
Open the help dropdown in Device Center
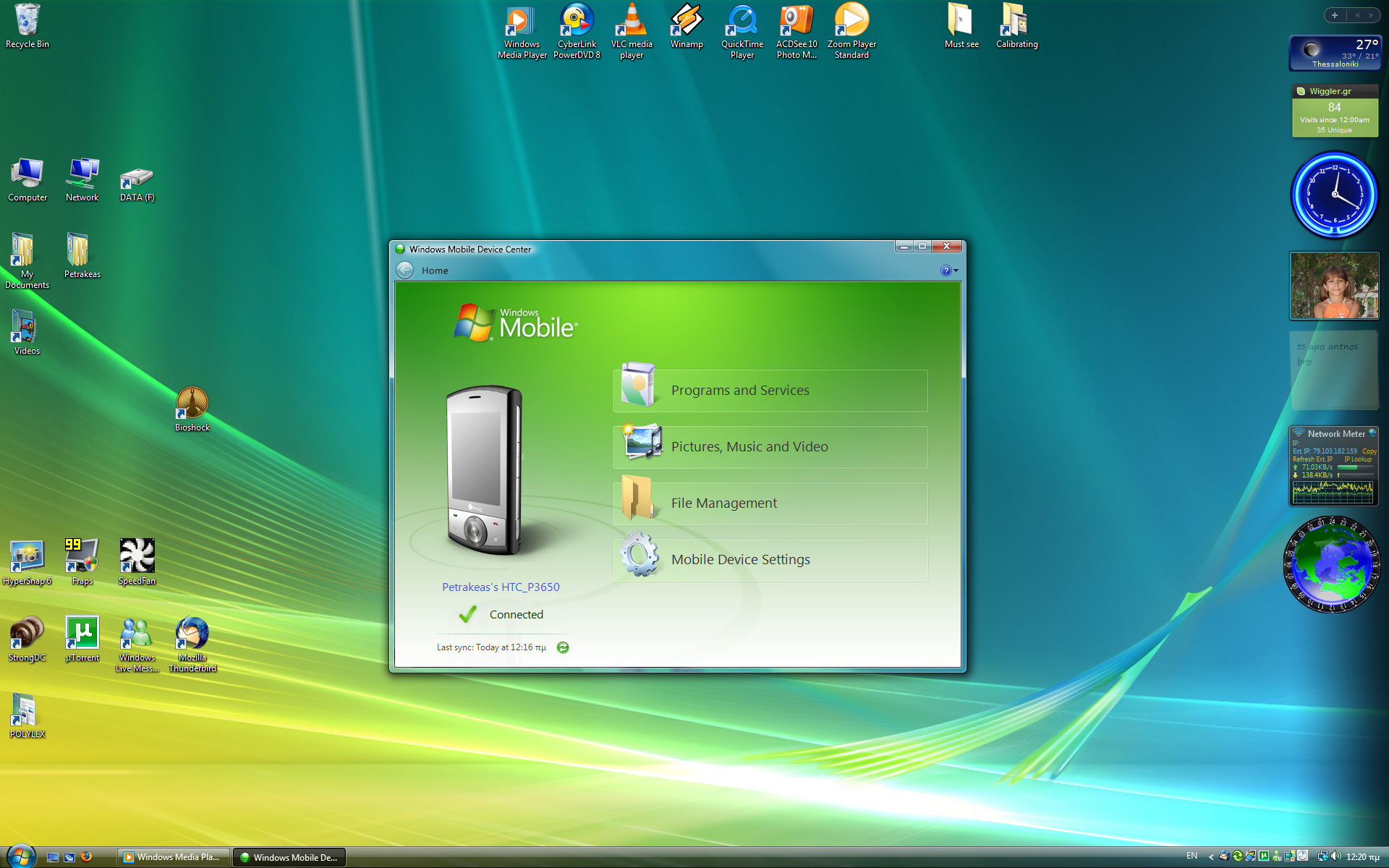[x=949, y=271]
